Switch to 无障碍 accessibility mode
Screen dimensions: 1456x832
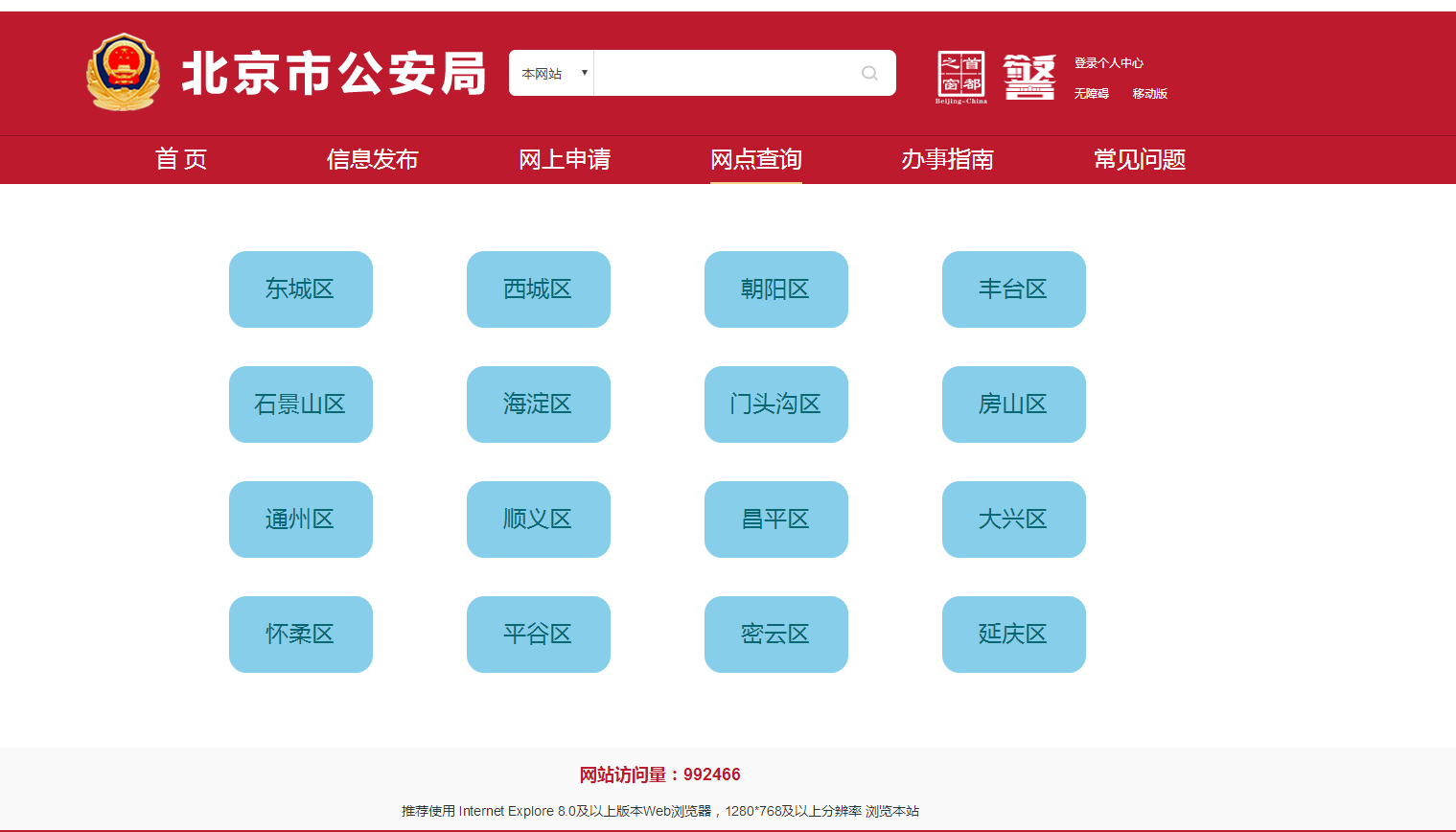(1091, 94)
